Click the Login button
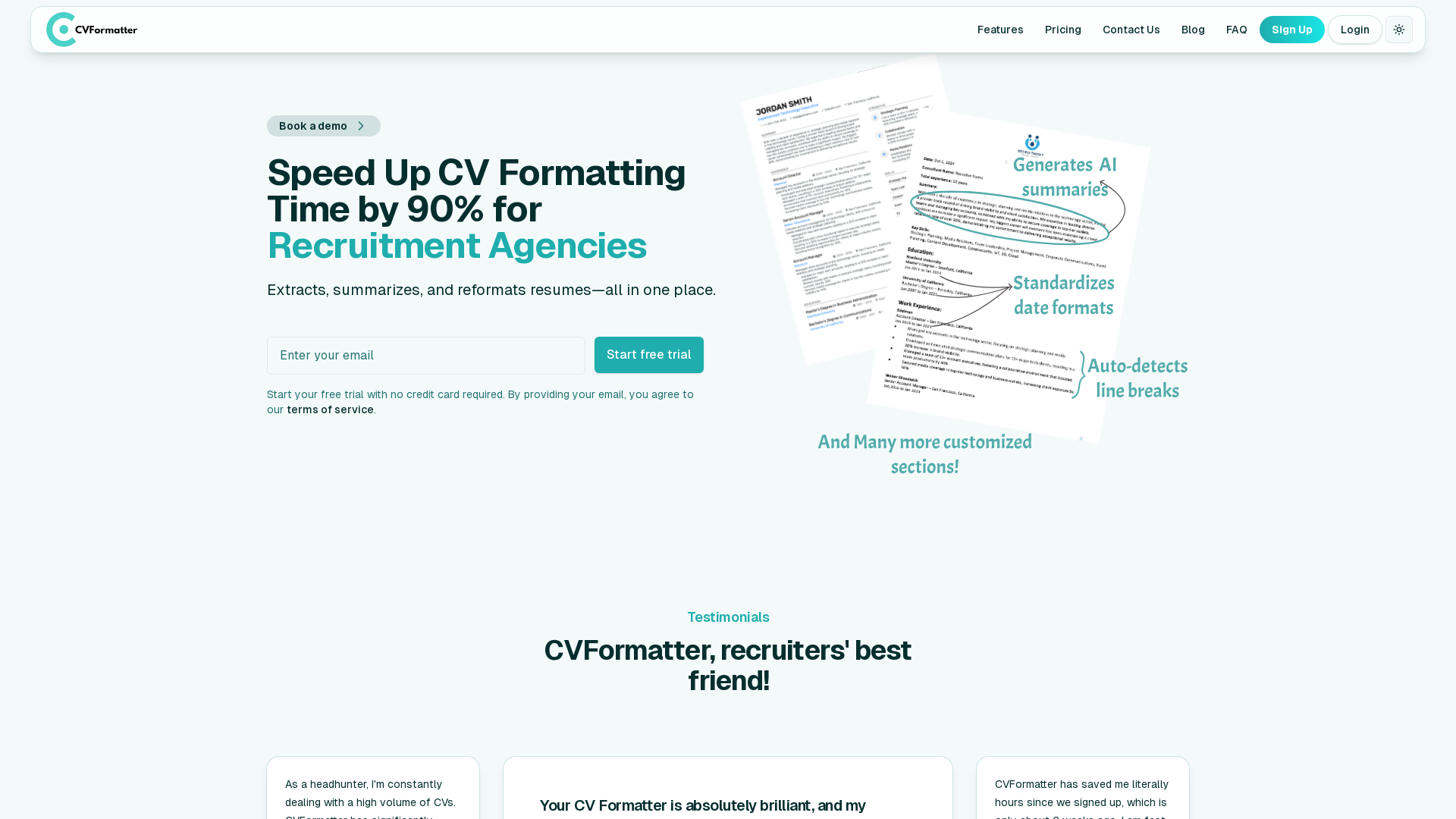The height and width of the screenshot is (819, 1456). (1354, 29)
